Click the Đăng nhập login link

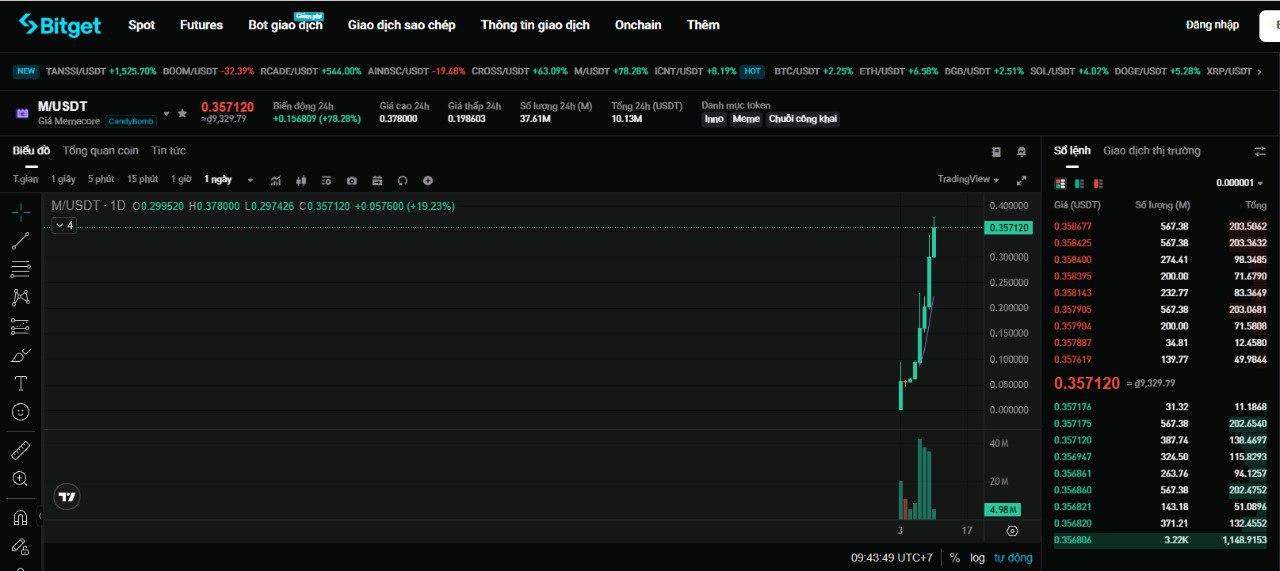pos(1212,25)
